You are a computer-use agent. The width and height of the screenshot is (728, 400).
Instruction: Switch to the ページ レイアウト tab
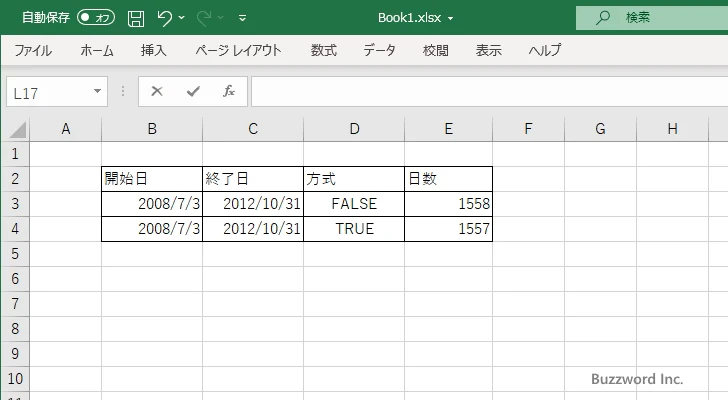coord(238,50)
